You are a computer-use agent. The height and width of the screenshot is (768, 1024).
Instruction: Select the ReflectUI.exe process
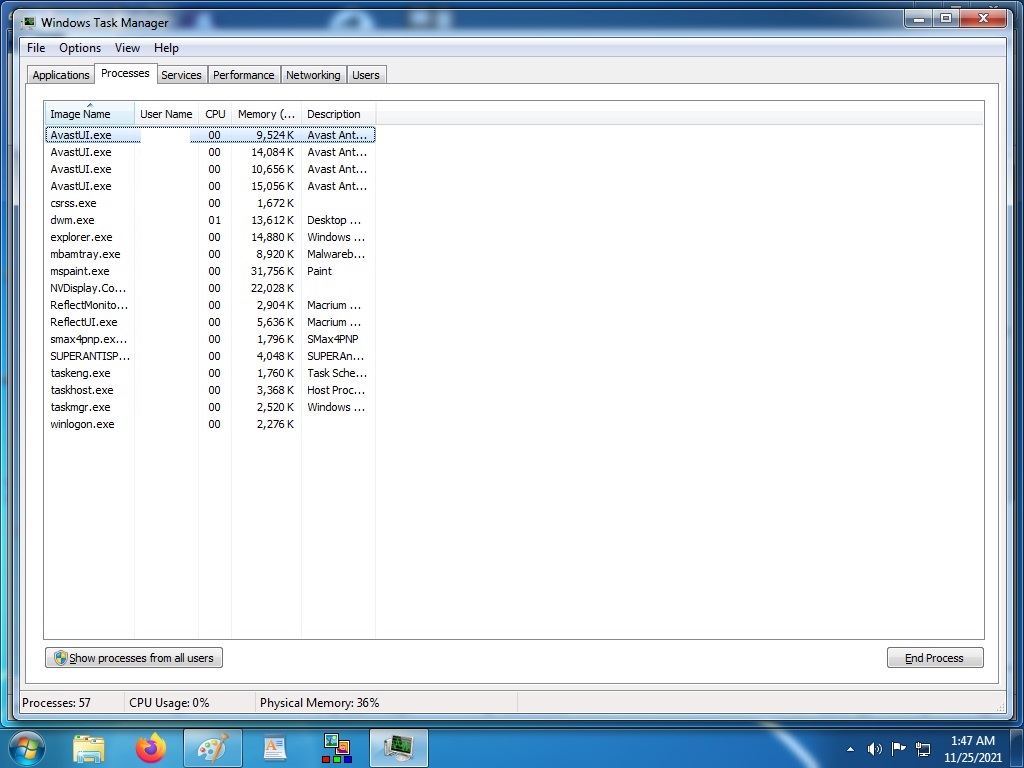210,322
